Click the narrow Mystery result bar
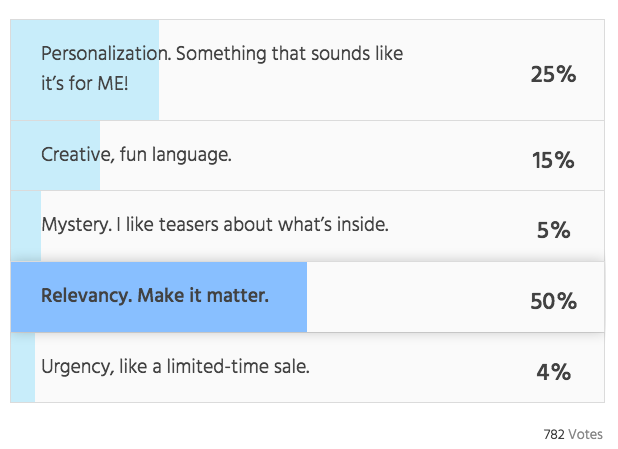The height and width of the screenshot is (449, 618). (x=26, y=226)
